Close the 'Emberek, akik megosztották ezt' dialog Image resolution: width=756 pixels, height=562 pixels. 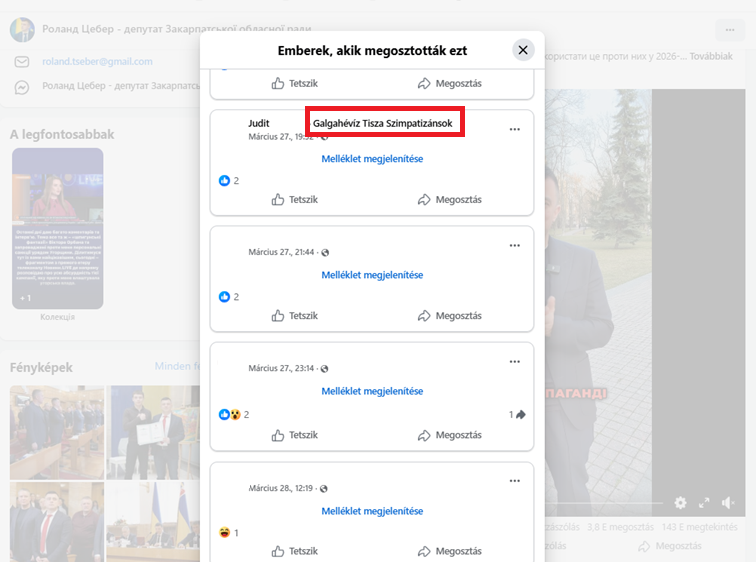(x=523, y=50)
